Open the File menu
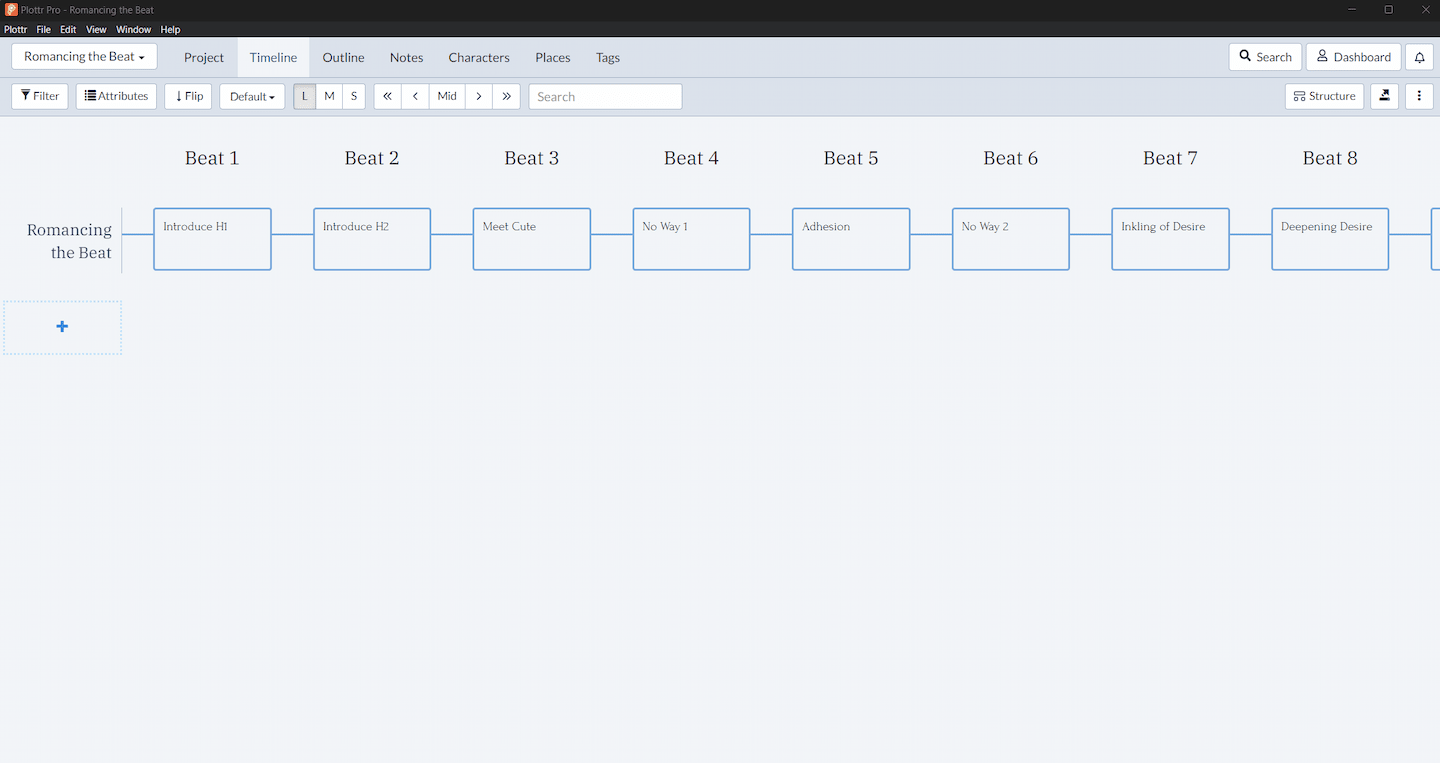 tap(44, 30)
